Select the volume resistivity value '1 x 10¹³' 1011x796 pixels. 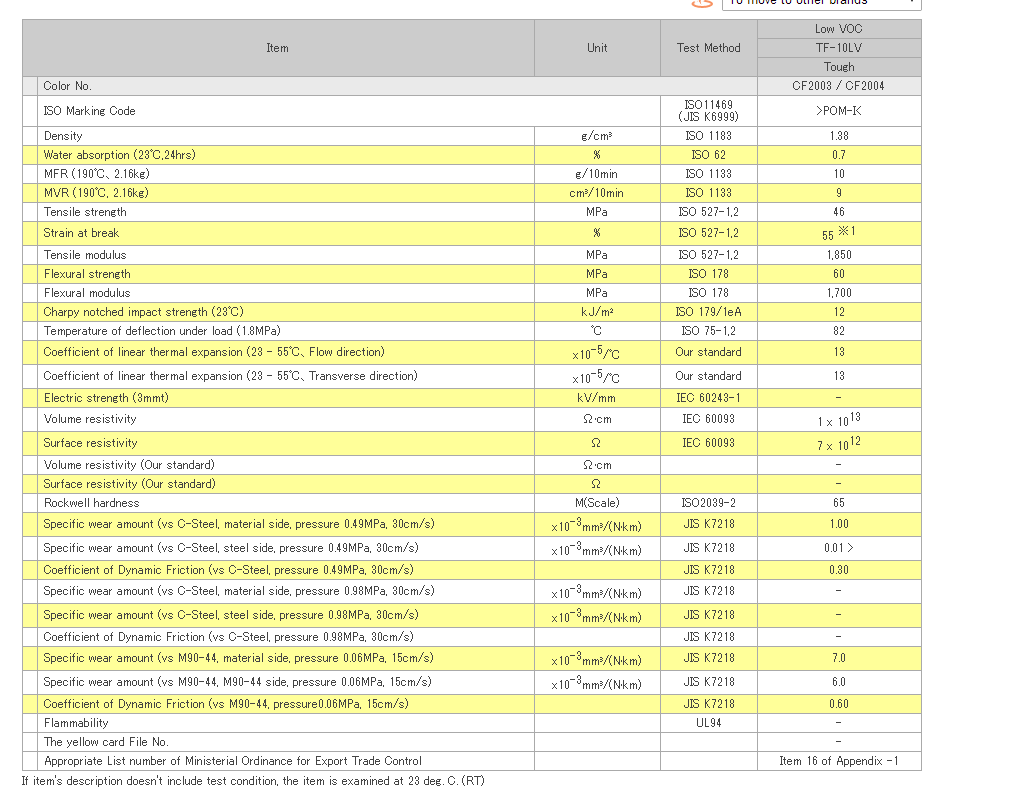coord(839,420)
